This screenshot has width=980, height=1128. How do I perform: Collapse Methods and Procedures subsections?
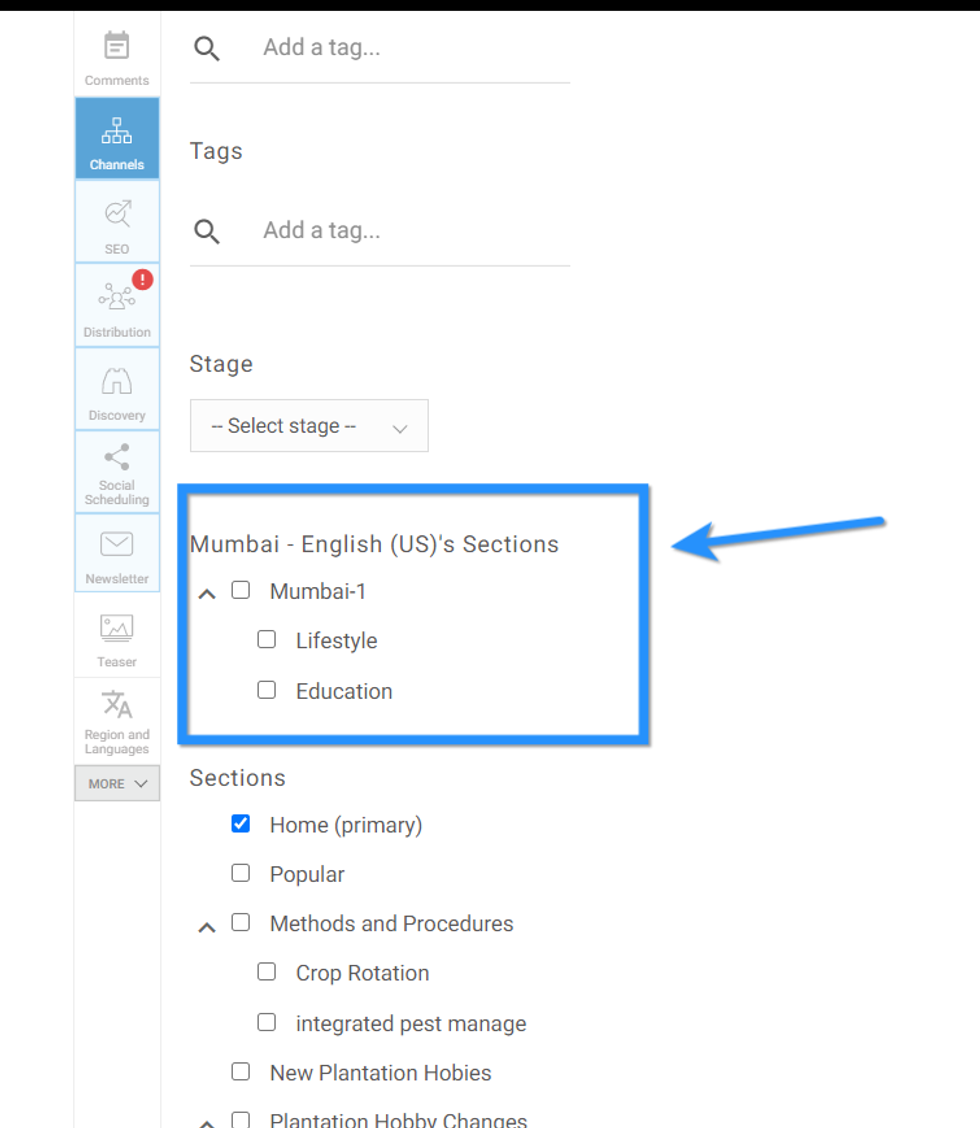207,926
